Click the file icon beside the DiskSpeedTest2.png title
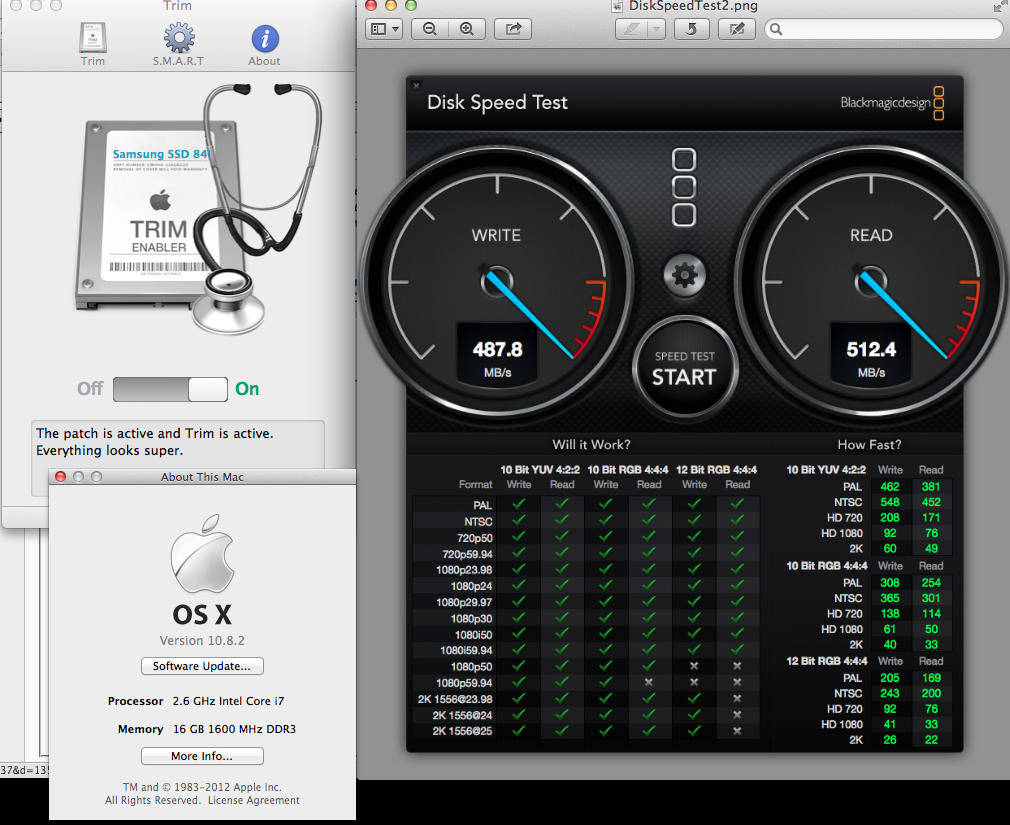1010x825 pixels. (x=618, y=6)
